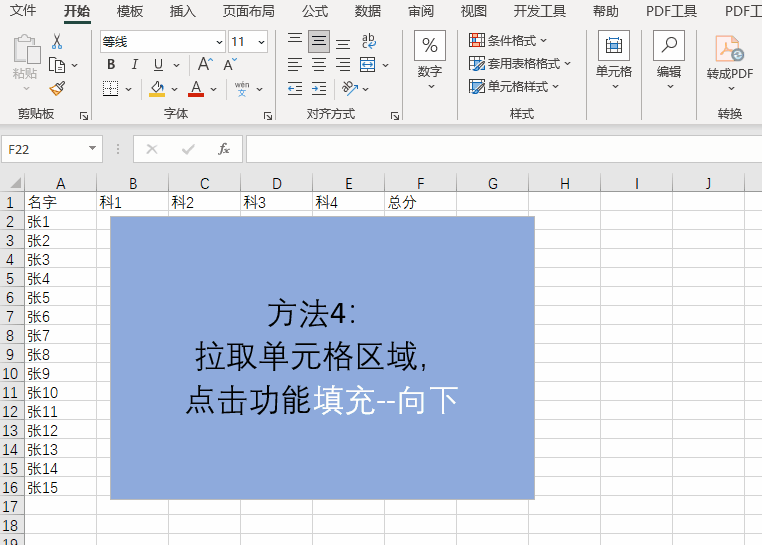This screenshot has width=762, height=545.
Task: Select row 17 header
Action: click(12, 507)
